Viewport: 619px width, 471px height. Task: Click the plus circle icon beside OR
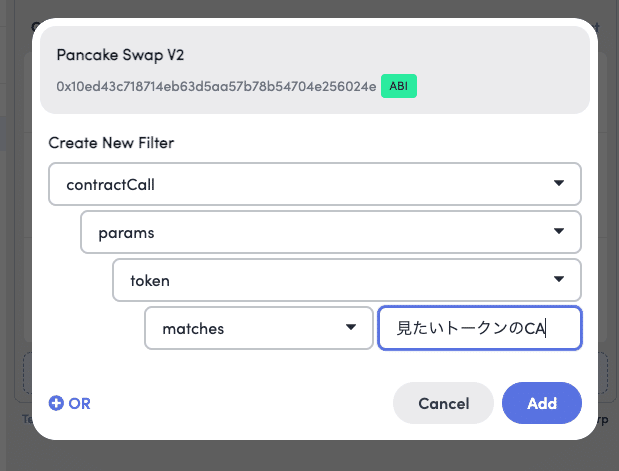56,403
